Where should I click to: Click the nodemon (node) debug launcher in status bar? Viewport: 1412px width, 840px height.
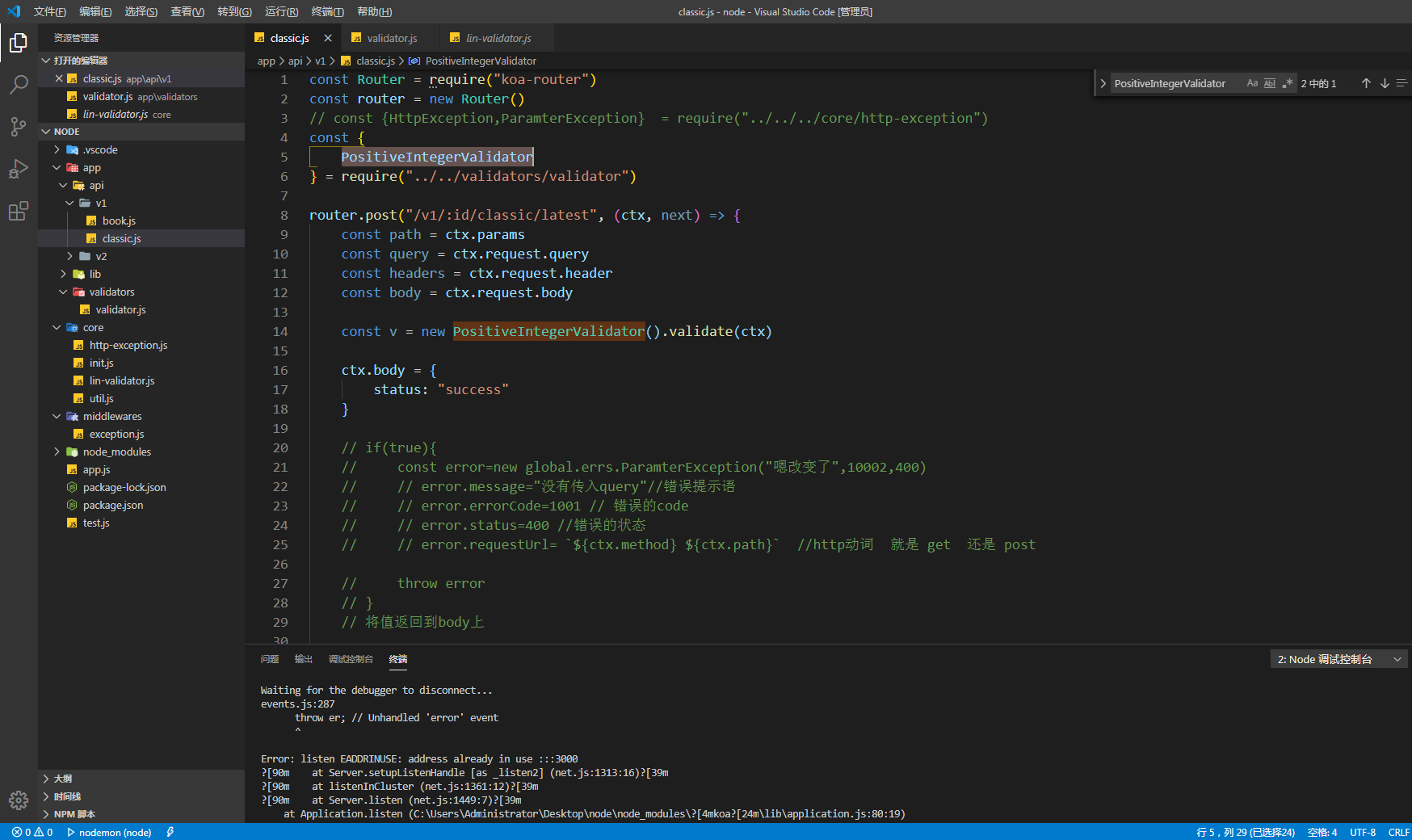(109, 832)
